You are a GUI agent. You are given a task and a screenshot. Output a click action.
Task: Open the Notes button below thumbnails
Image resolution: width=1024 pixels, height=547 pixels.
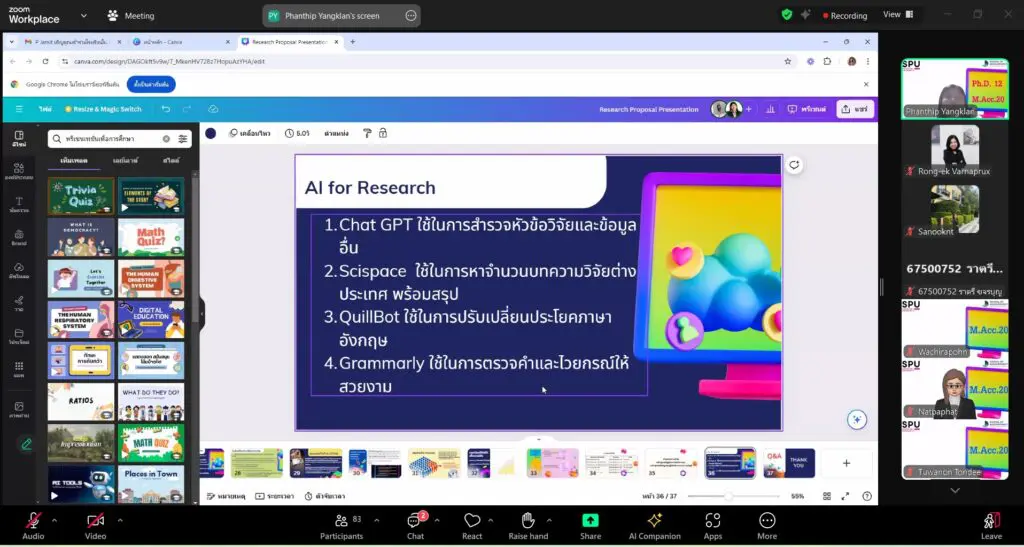coord(226,497)
